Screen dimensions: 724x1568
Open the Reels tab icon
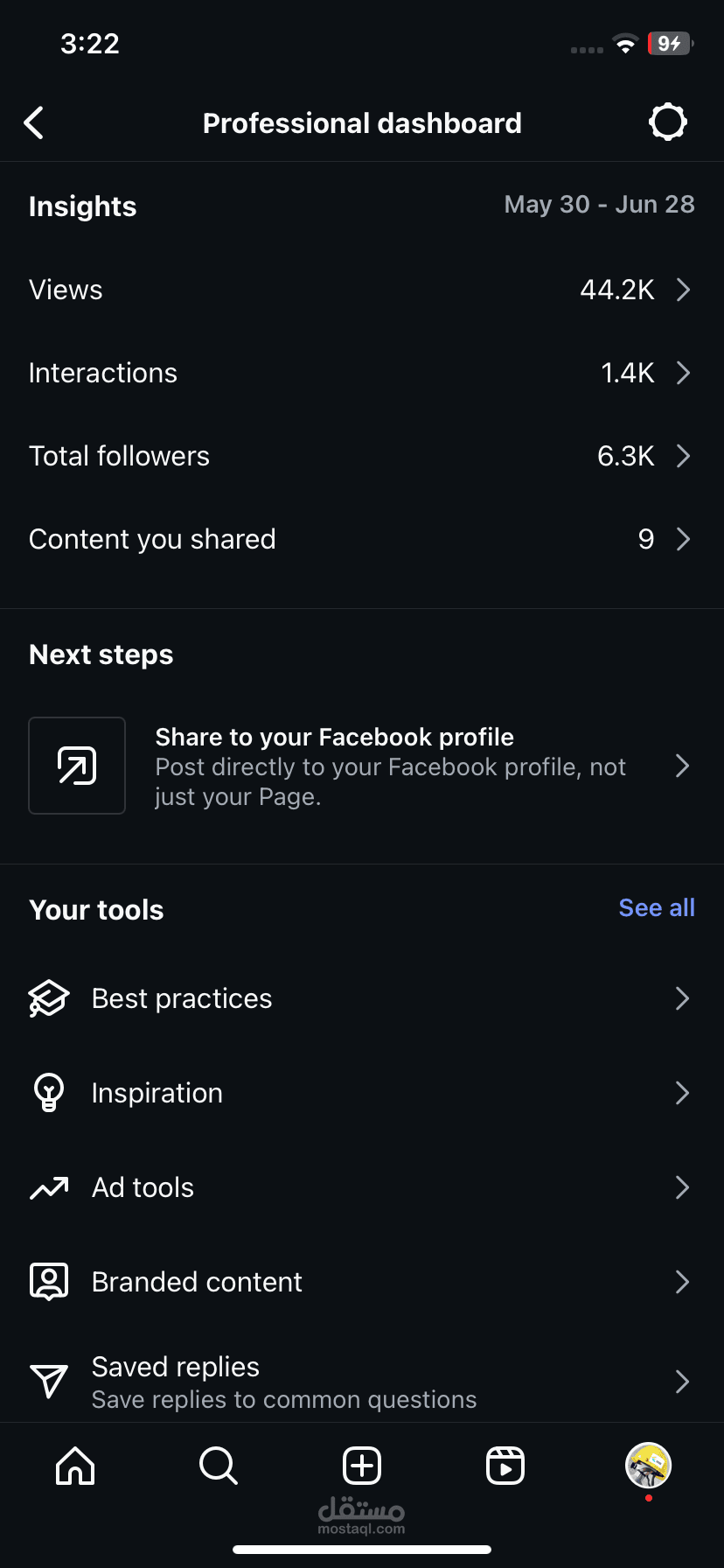click(x=505, y=1466)
